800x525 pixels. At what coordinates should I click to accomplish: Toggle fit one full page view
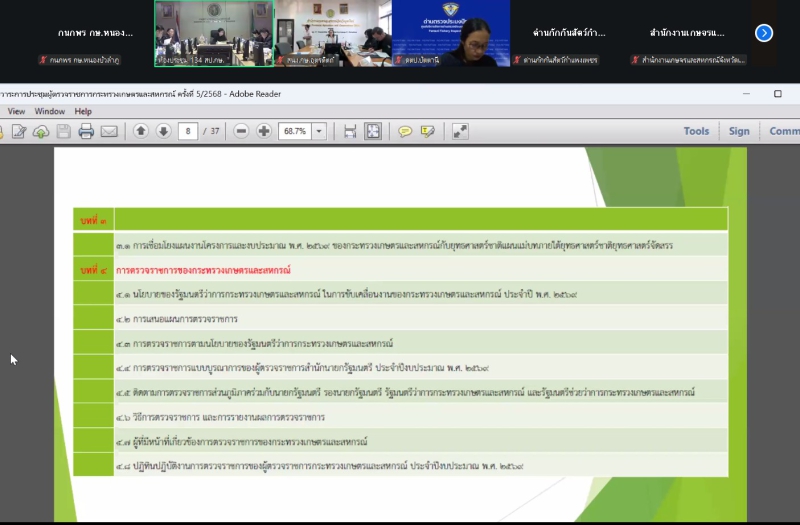(373, 131)
